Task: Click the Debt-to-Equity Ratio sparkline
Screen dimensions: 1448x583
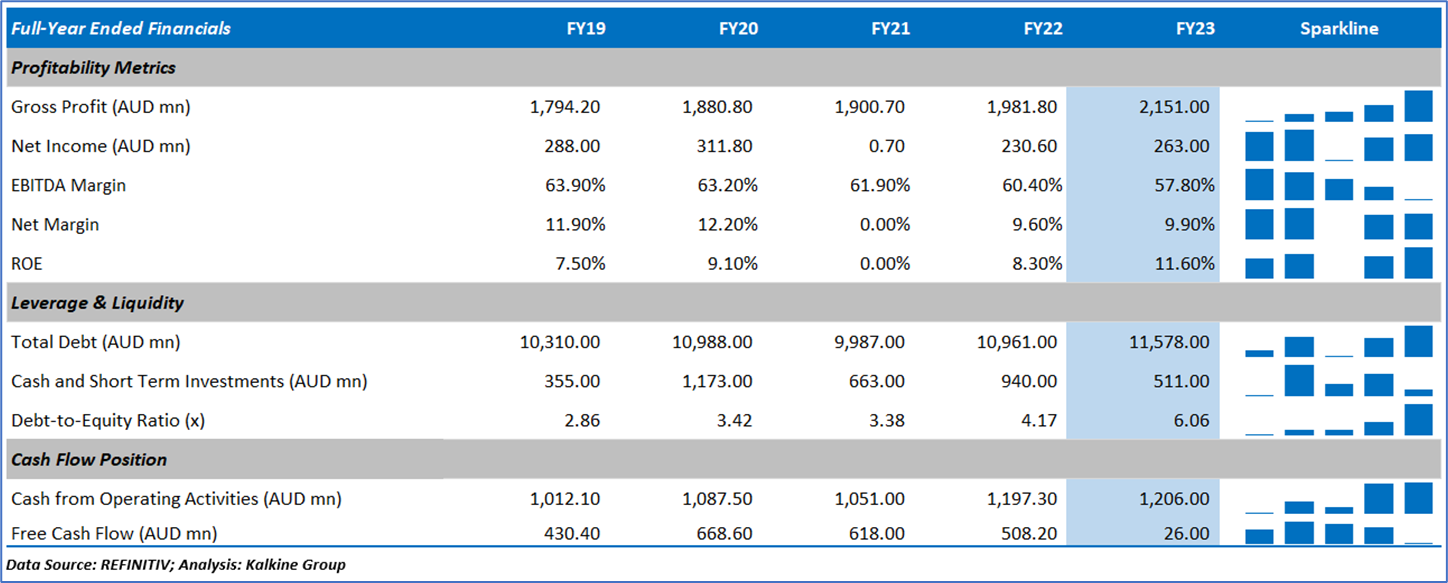Action: click(x=1338, y=421)
